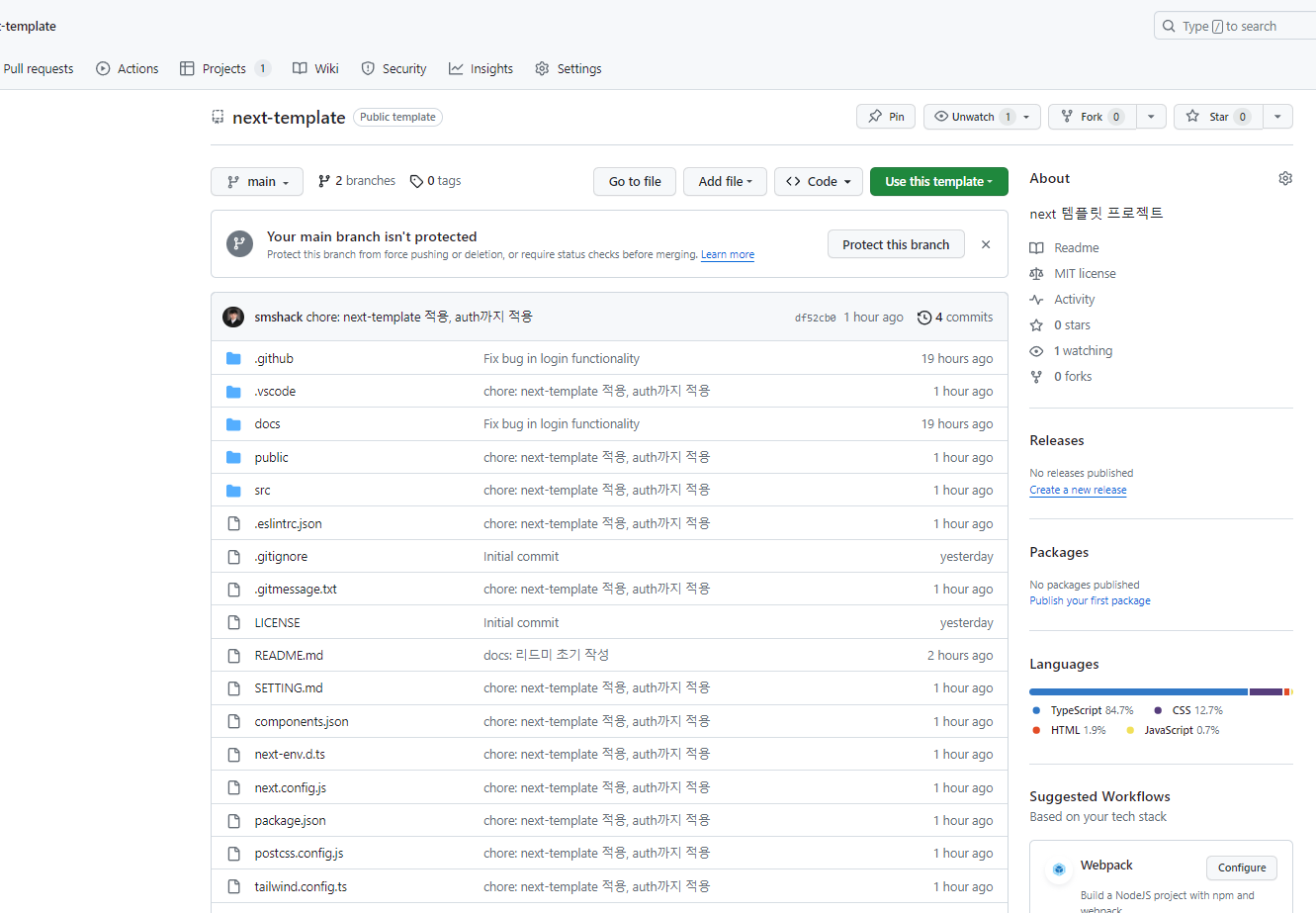
Task: Click the folder icon beside .github
Action: click(233, 358)
